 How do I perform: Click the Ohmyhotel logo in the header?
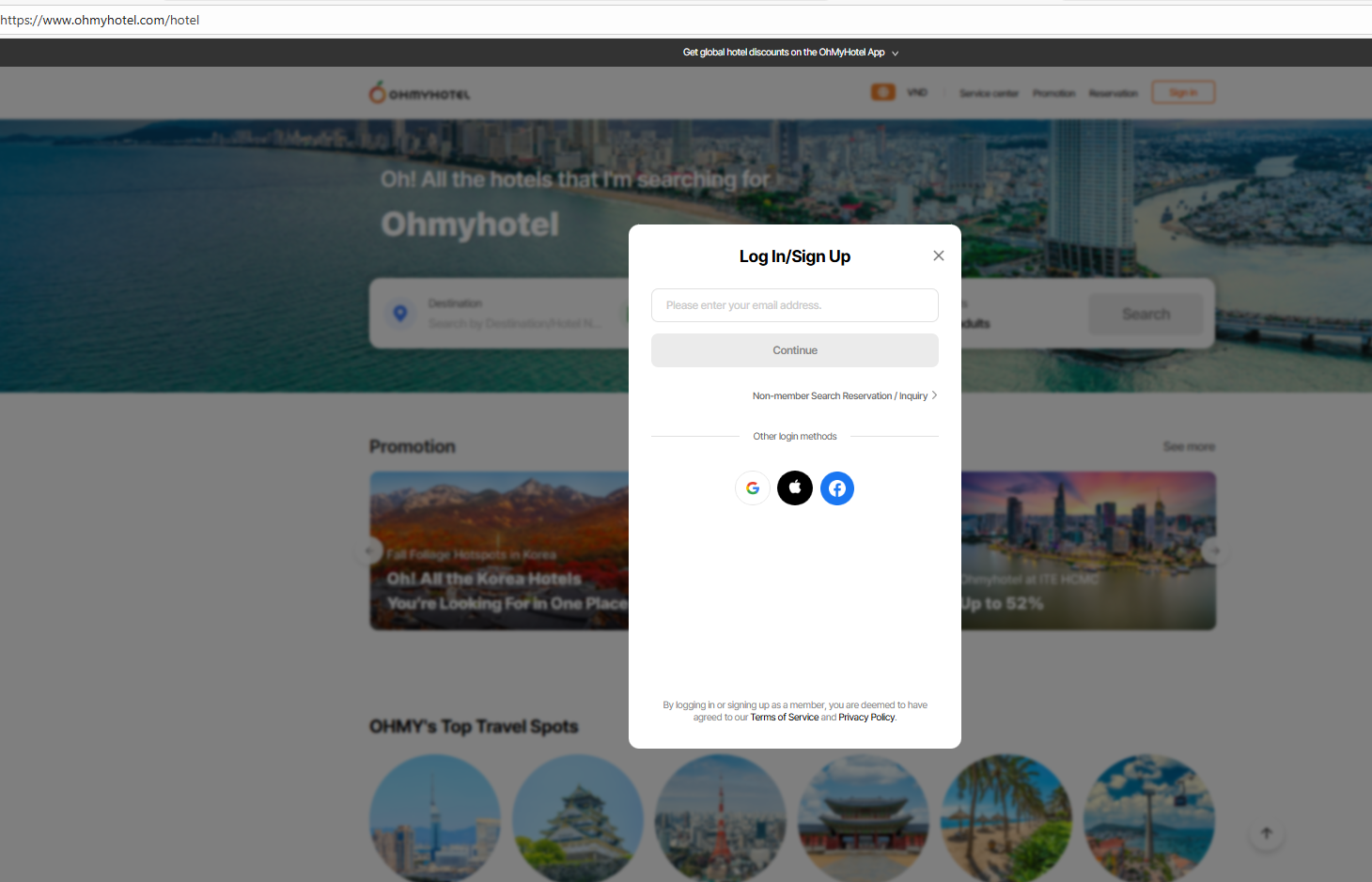coord(419,92)
